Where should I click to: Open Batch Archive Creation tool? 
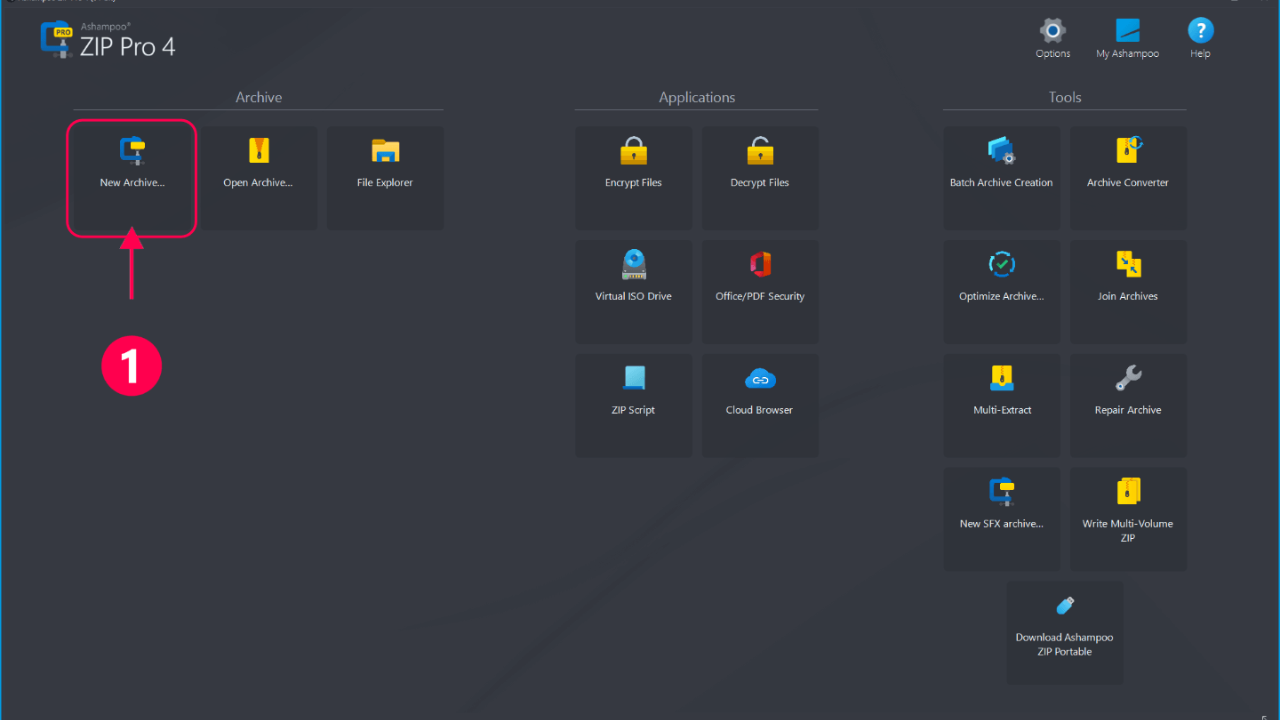[x=1002, y=178]
